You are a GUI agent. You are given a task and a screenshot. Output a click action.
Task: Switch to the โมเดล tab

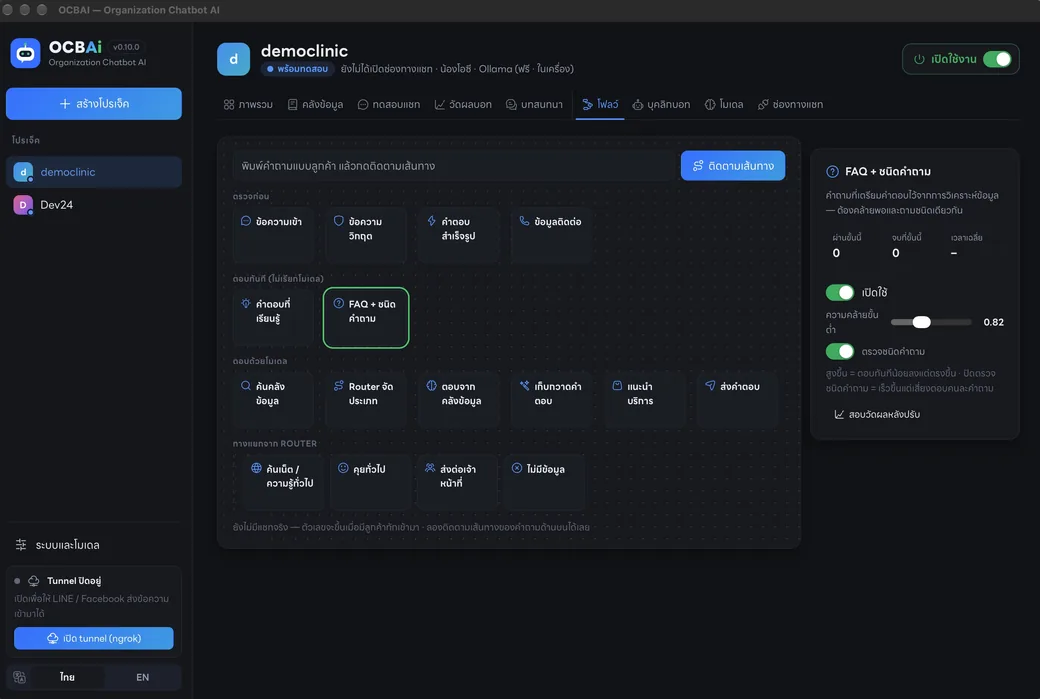[x=724, y=104]
